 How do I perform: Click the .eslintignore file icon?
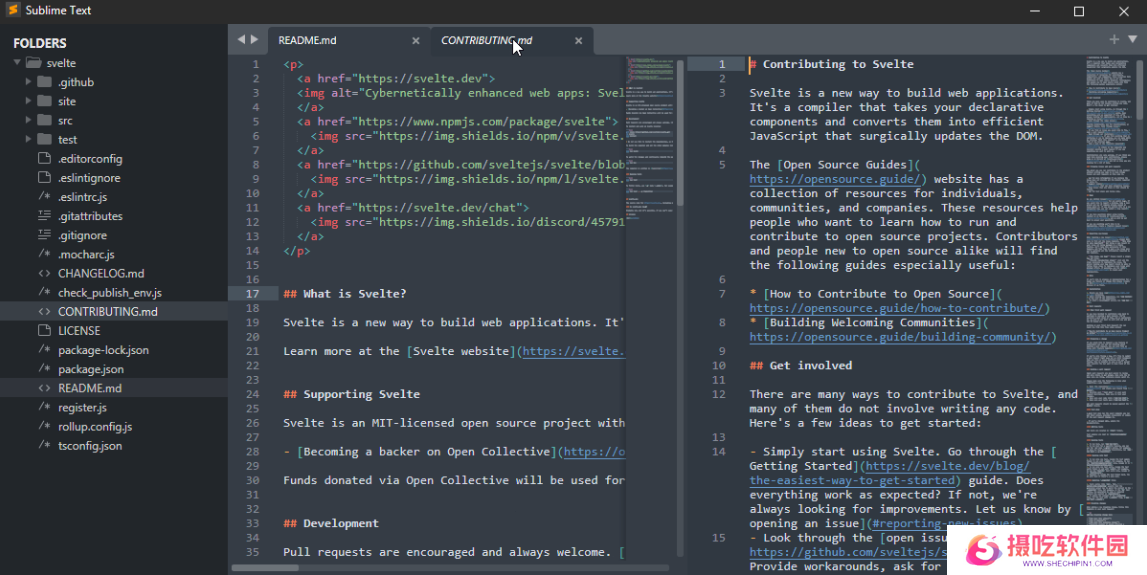[x=45, y=177]
